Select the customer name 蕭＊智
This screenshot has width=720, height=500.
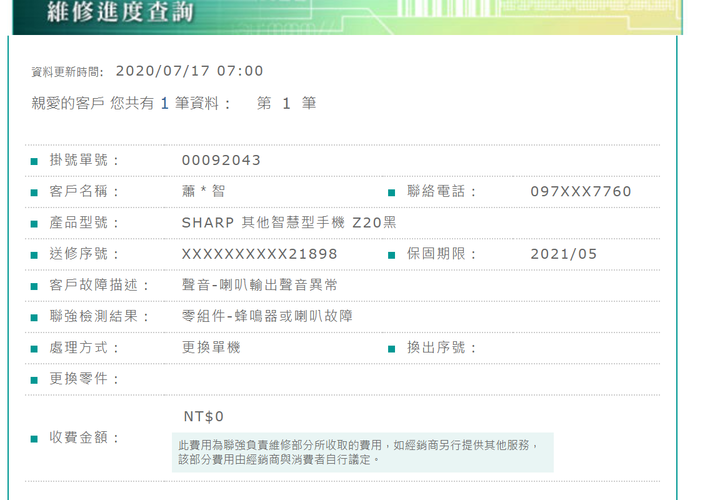(x=203, y=191)
